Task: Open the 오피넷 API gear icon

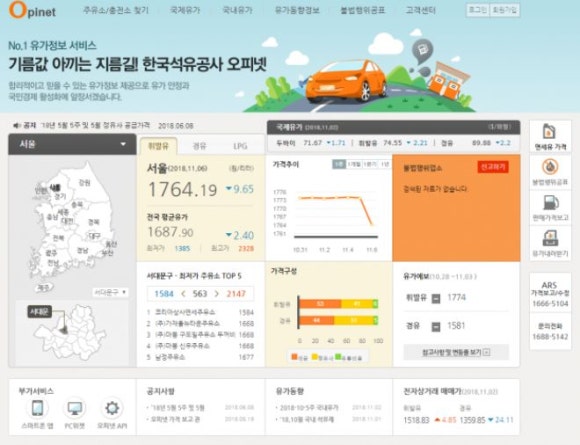Action: pos(112,408)
